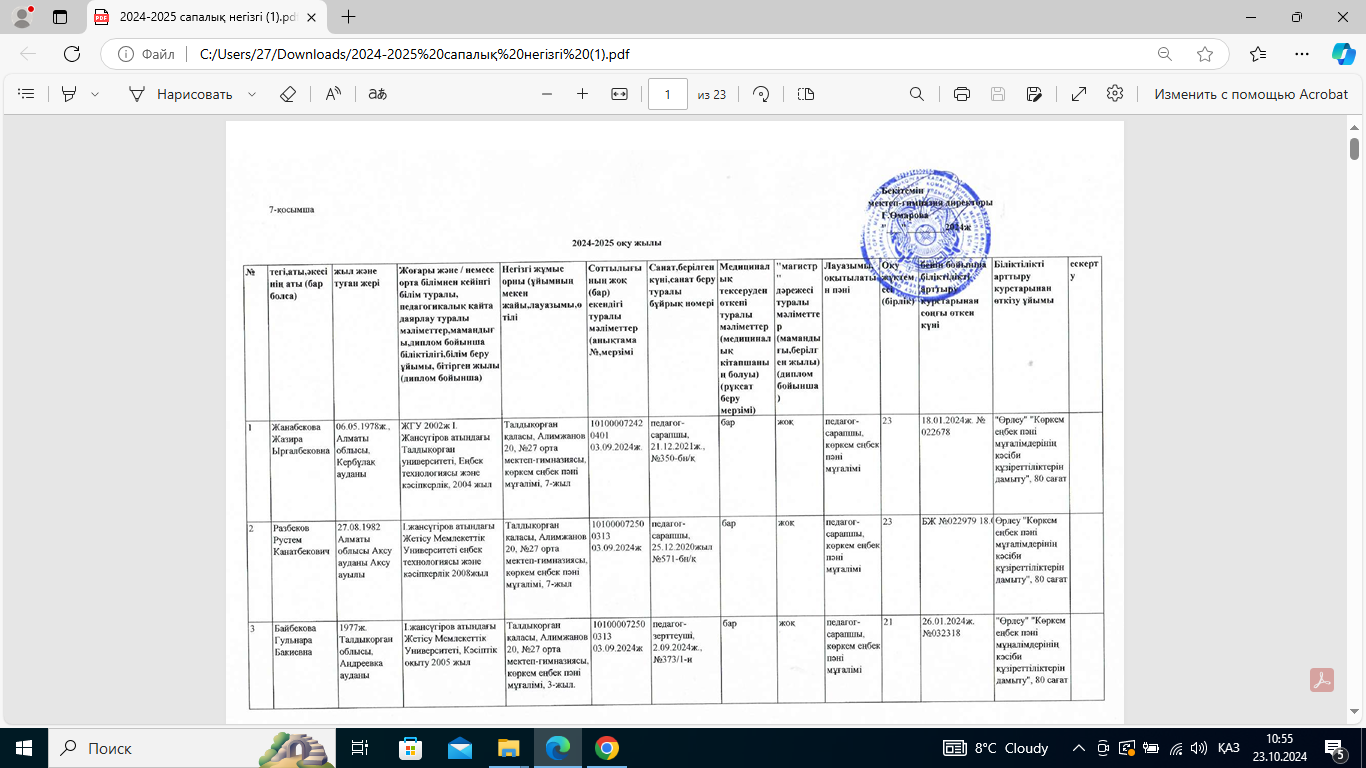This screenshot has height=768, width=1366.
Task: Zoom out with the minus button
Action: coord(547,94)
